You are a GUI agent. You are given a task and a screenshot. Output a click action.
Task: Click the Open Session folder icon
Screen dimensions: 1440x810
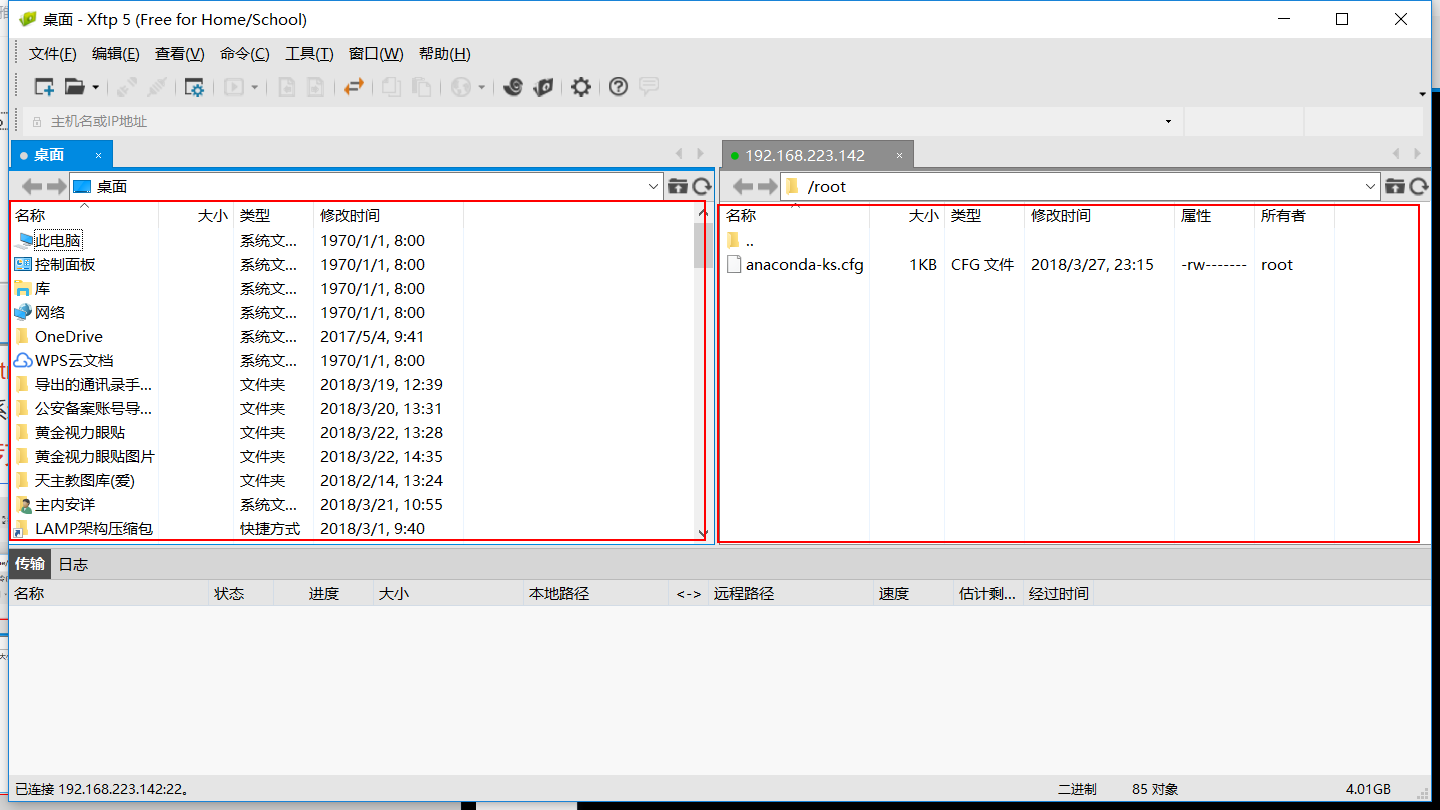click(x=75, y=87)
